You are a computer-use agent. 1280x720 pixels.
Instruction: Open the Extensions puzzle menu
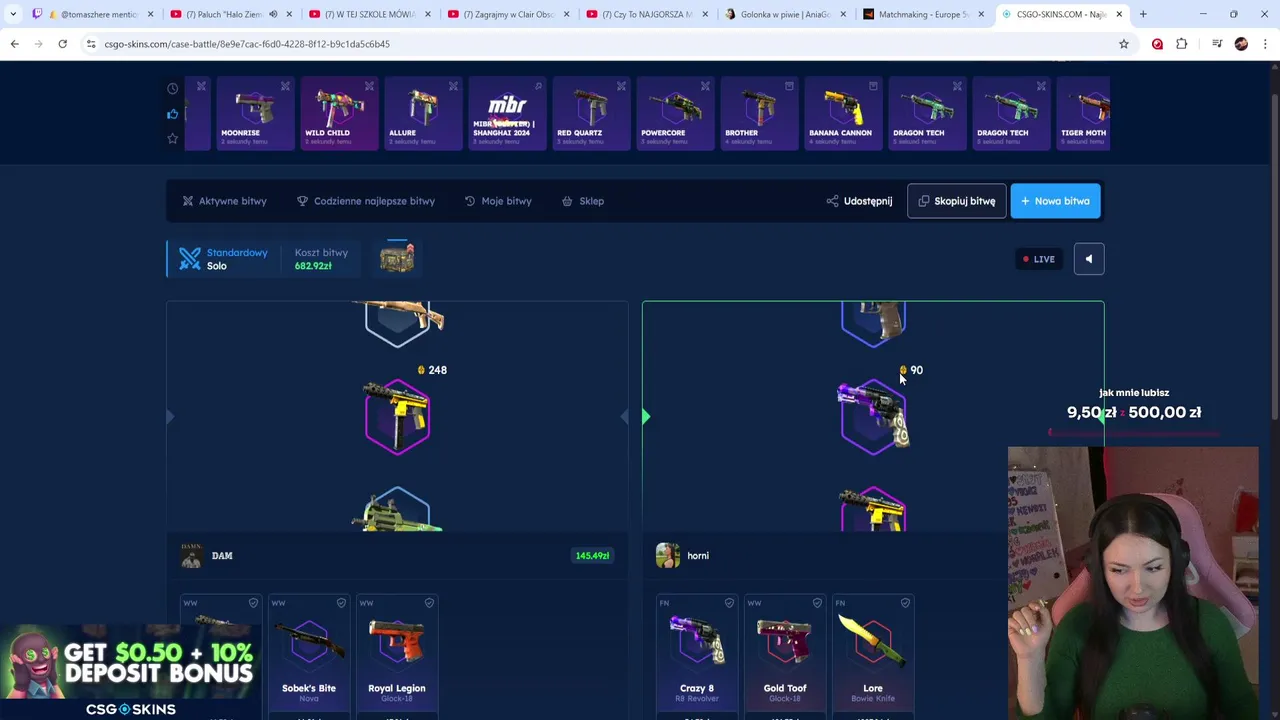[1182, 44]
